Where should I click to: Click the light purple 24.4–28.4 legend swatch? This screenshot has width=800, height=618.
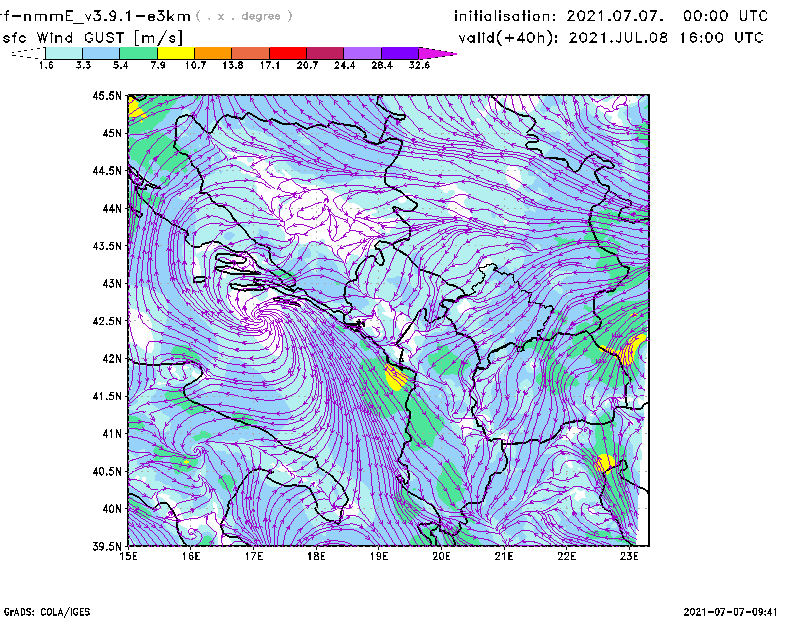(362, 53)
